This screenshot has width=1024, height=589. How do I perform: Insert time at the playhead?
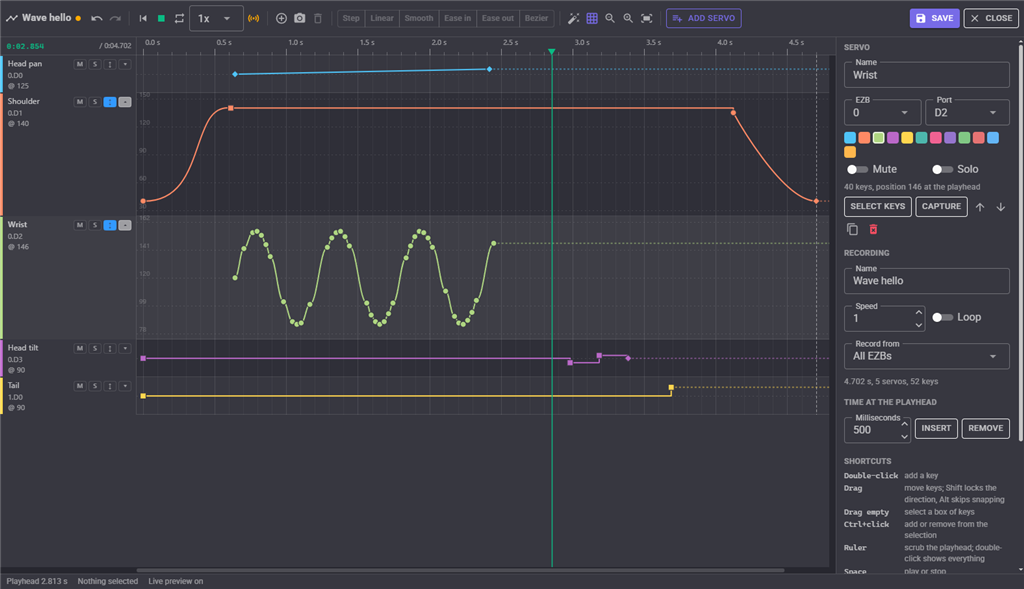936,428
